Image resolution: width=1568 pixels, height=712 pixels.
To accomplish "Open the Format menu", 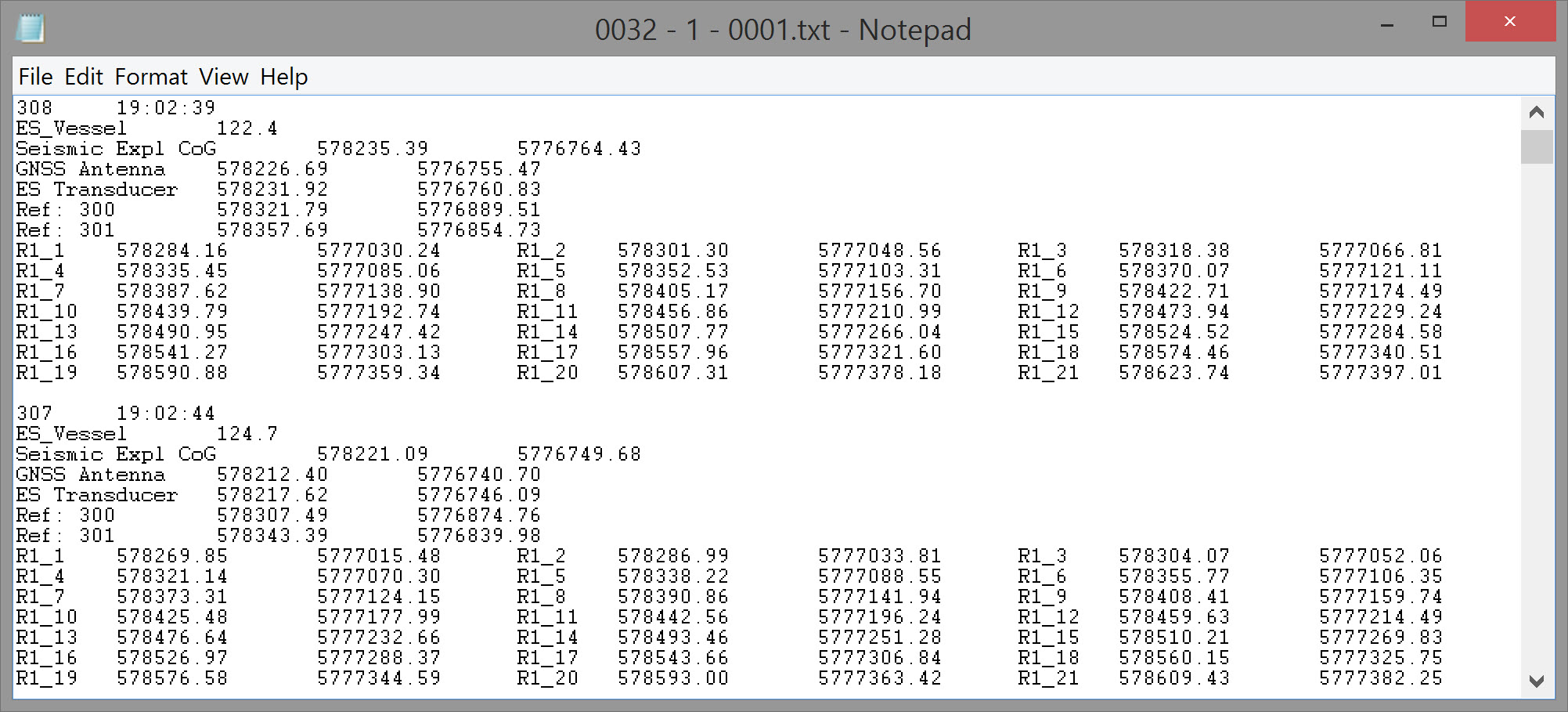I will pyautogui.click(x=151, y=77).
